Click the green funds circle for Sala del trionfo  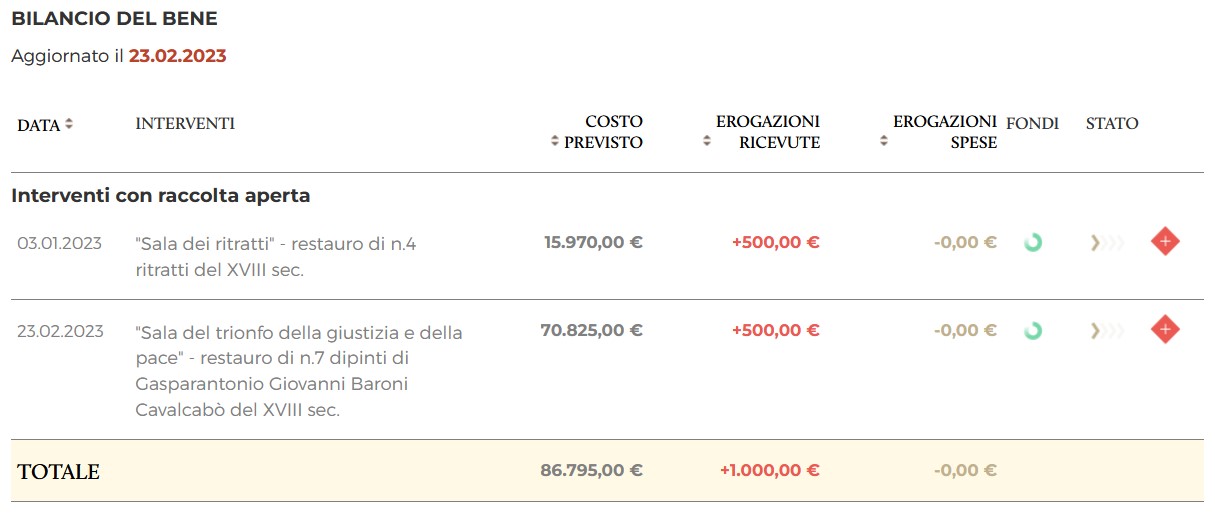[x=1033, y=330]
